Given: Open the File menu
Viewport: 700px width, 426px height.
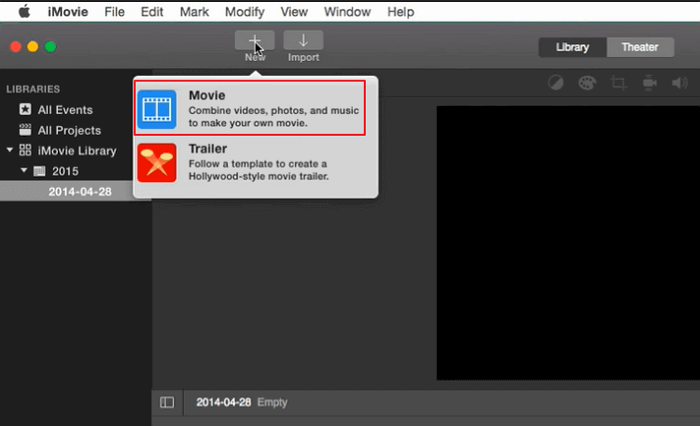Looking at the screenshot, I should click(115, 12).
